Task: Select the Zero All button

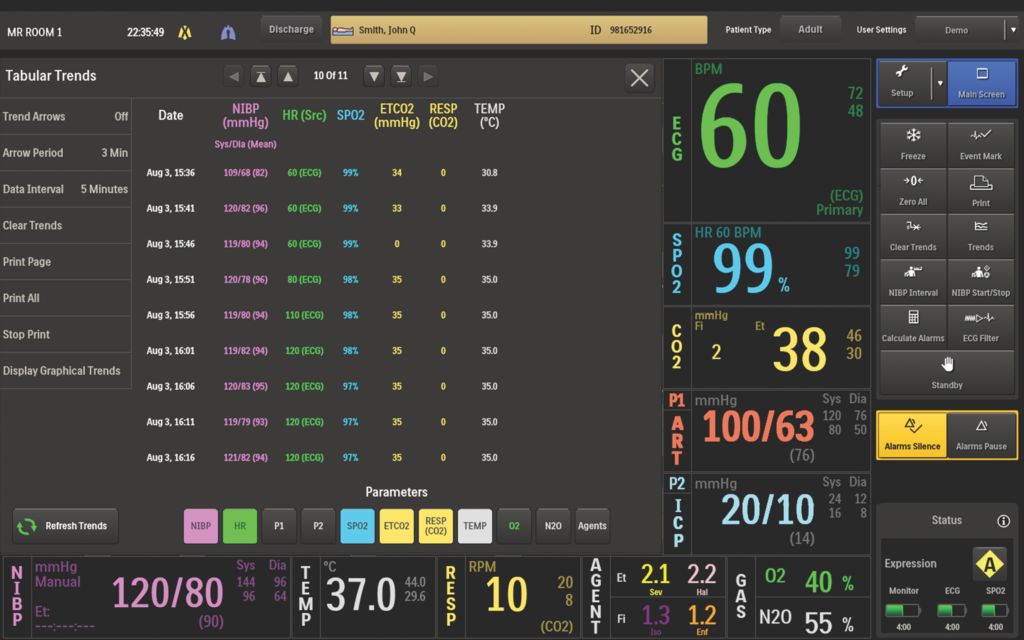Action: 912,189
